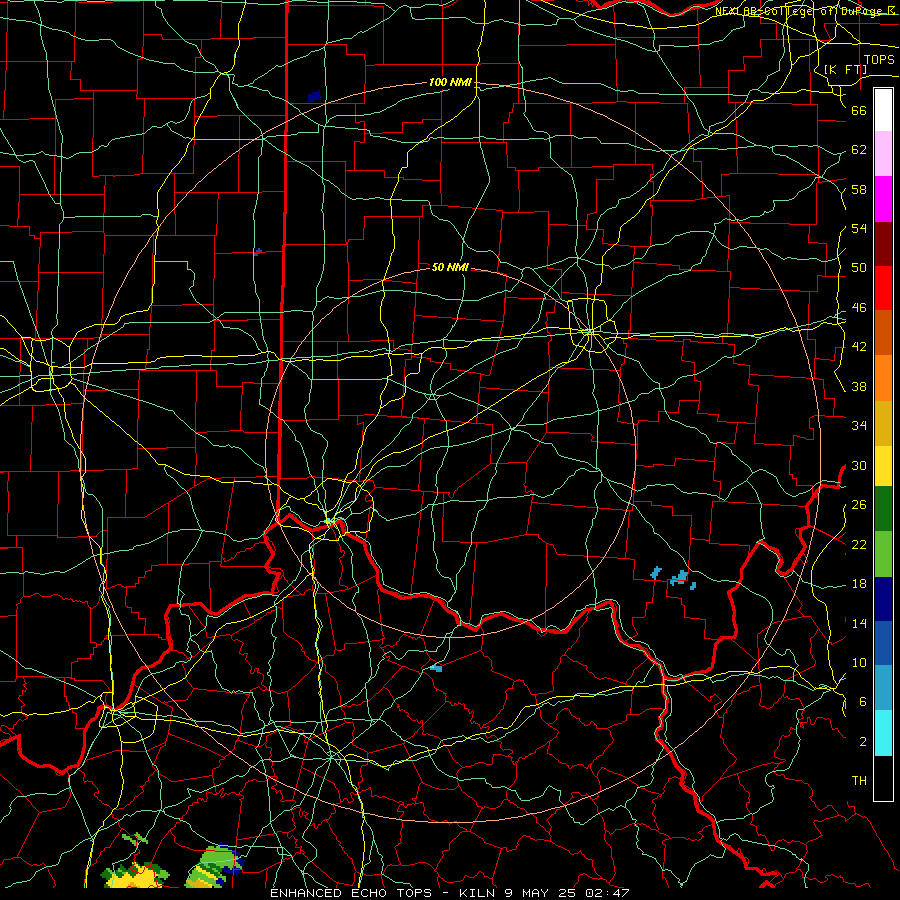This screenshot has height=900, width=900.
Task: Click the '50 NMI' range ring label
Action: point(450,267)
